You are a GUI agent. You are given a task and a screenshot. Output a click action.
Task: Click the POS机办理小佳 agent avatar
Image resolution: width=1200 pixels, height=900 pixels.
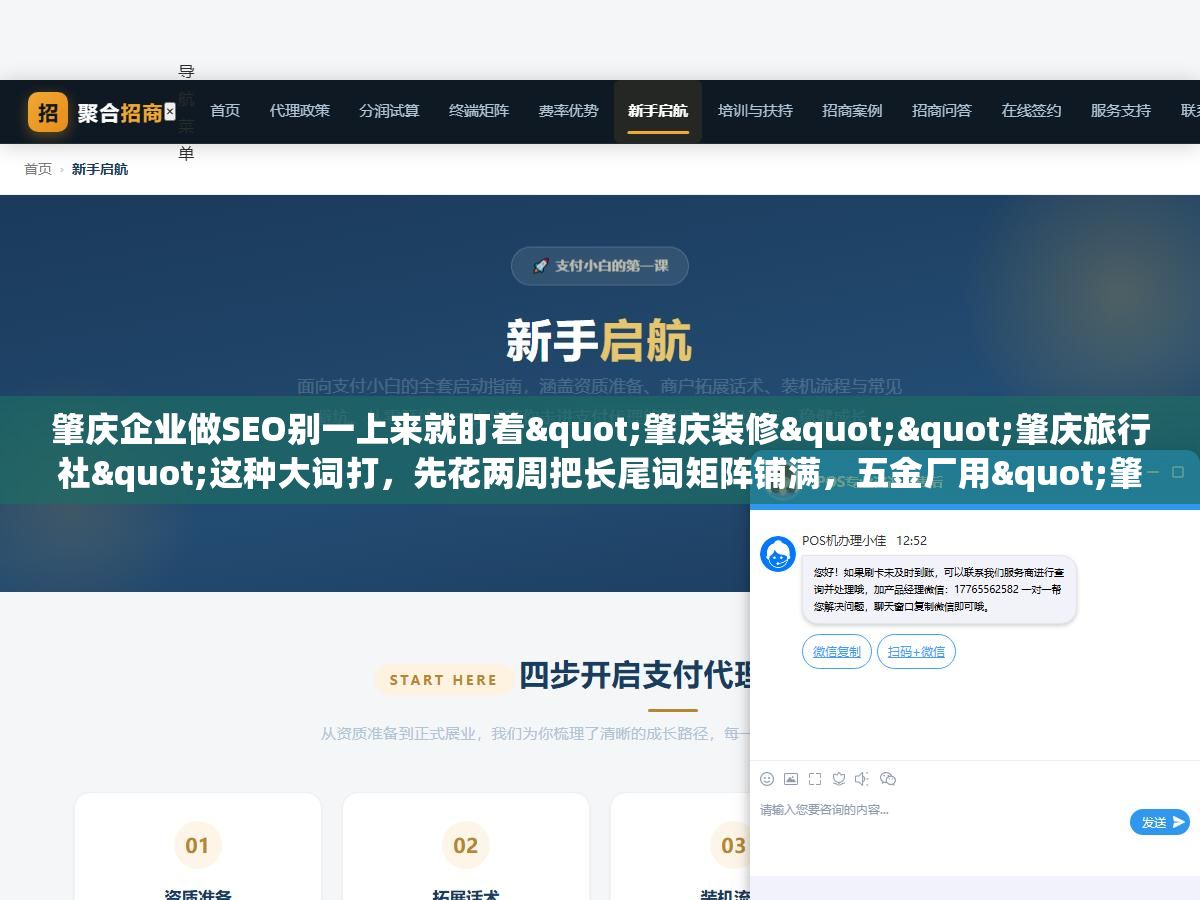778,554
